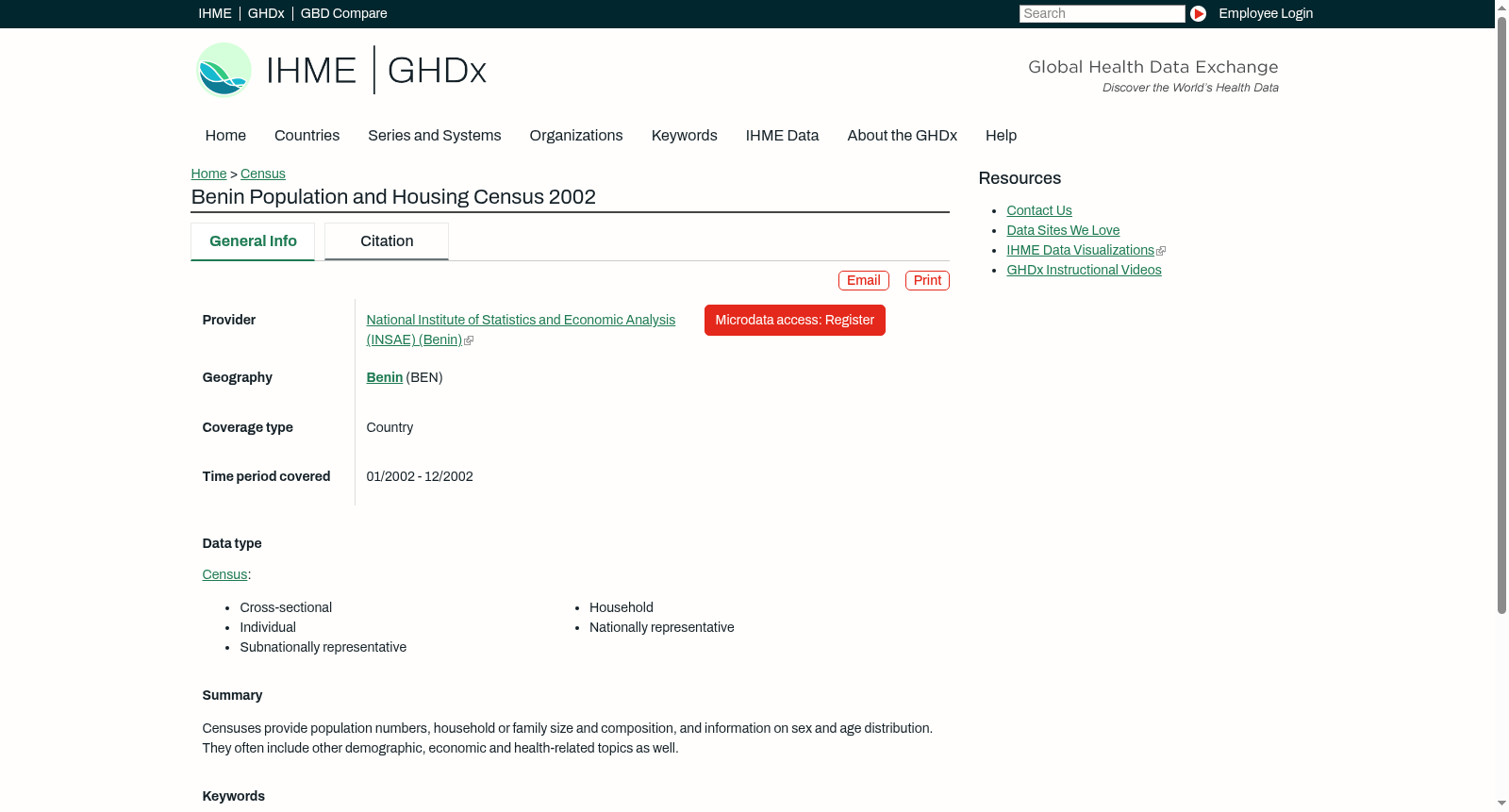Viewport: 1509px width, 812px height.
Task: Click the Individual list item
Action: tap(268, 627)
